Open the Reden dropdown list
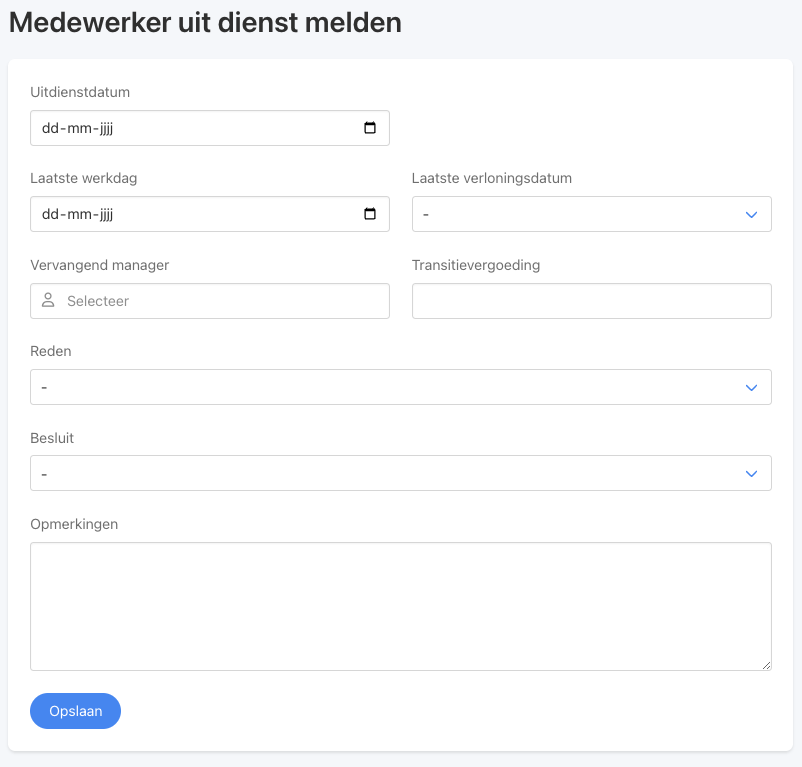Image resolution: width=802 pixels, height=767 pixels. click(x=400, y=387)
